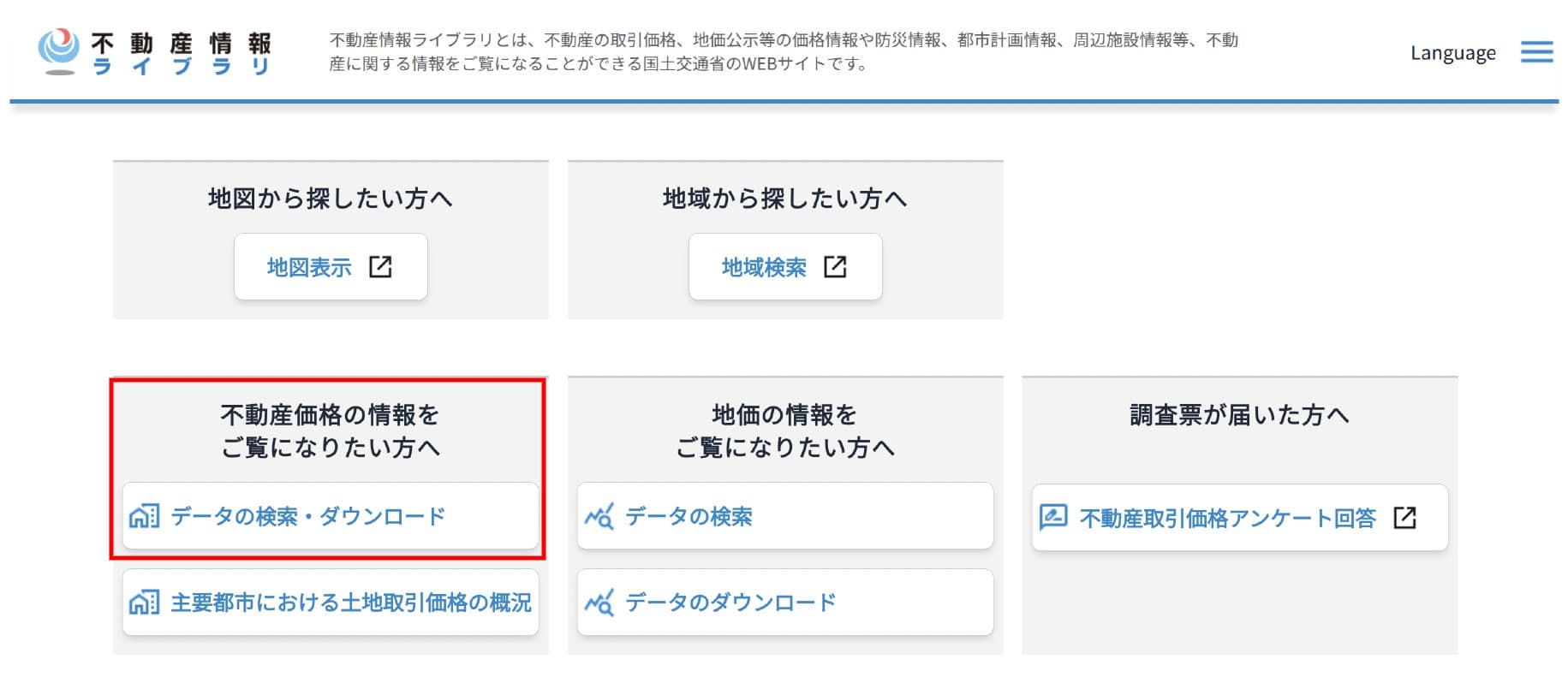Open 不動産取引価格アンケート回答 survey link
The width and height of the screenshot is (1568, 683).
pos(1240,518)
